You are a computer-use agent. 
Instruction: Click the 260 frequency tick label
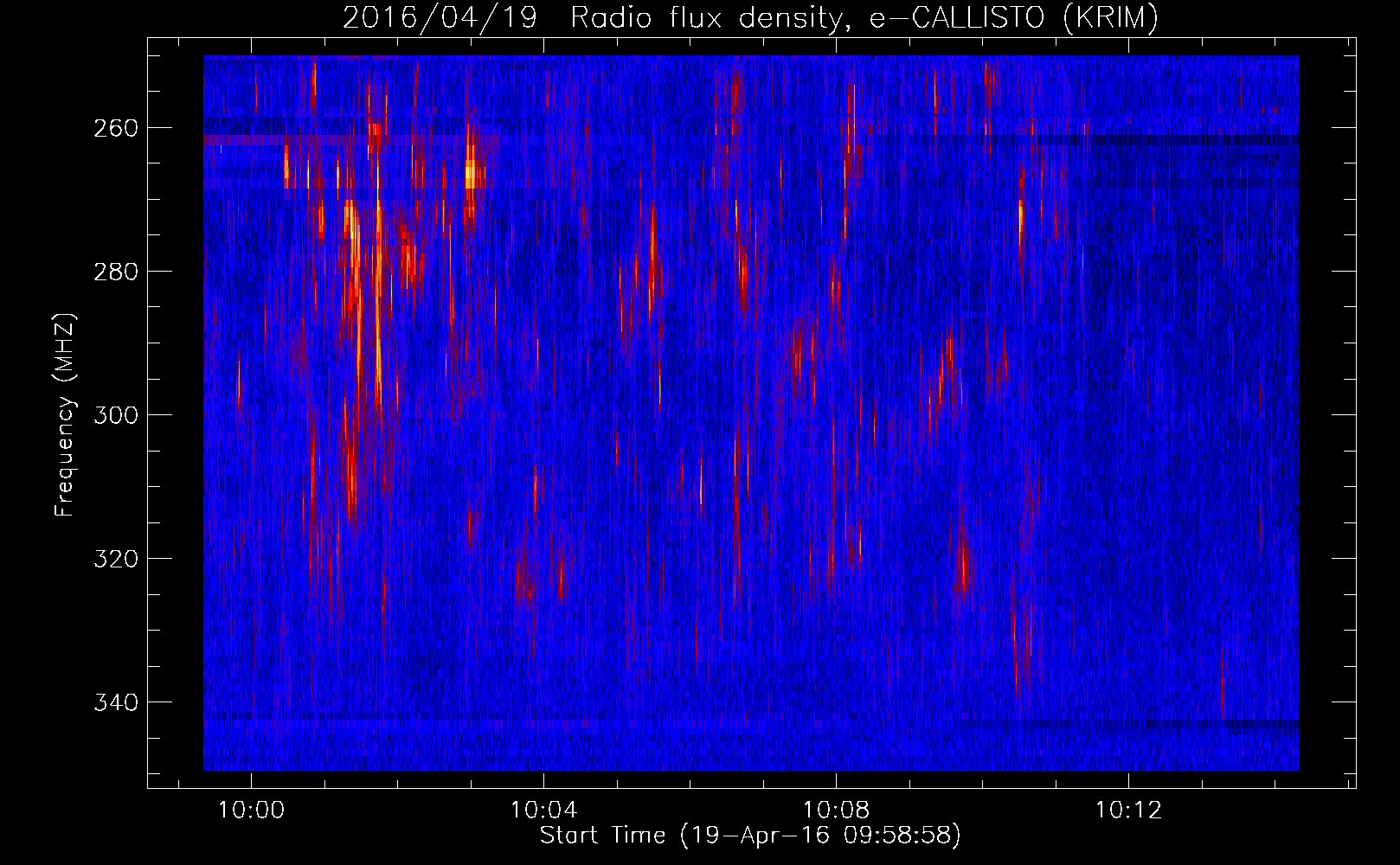115,128
